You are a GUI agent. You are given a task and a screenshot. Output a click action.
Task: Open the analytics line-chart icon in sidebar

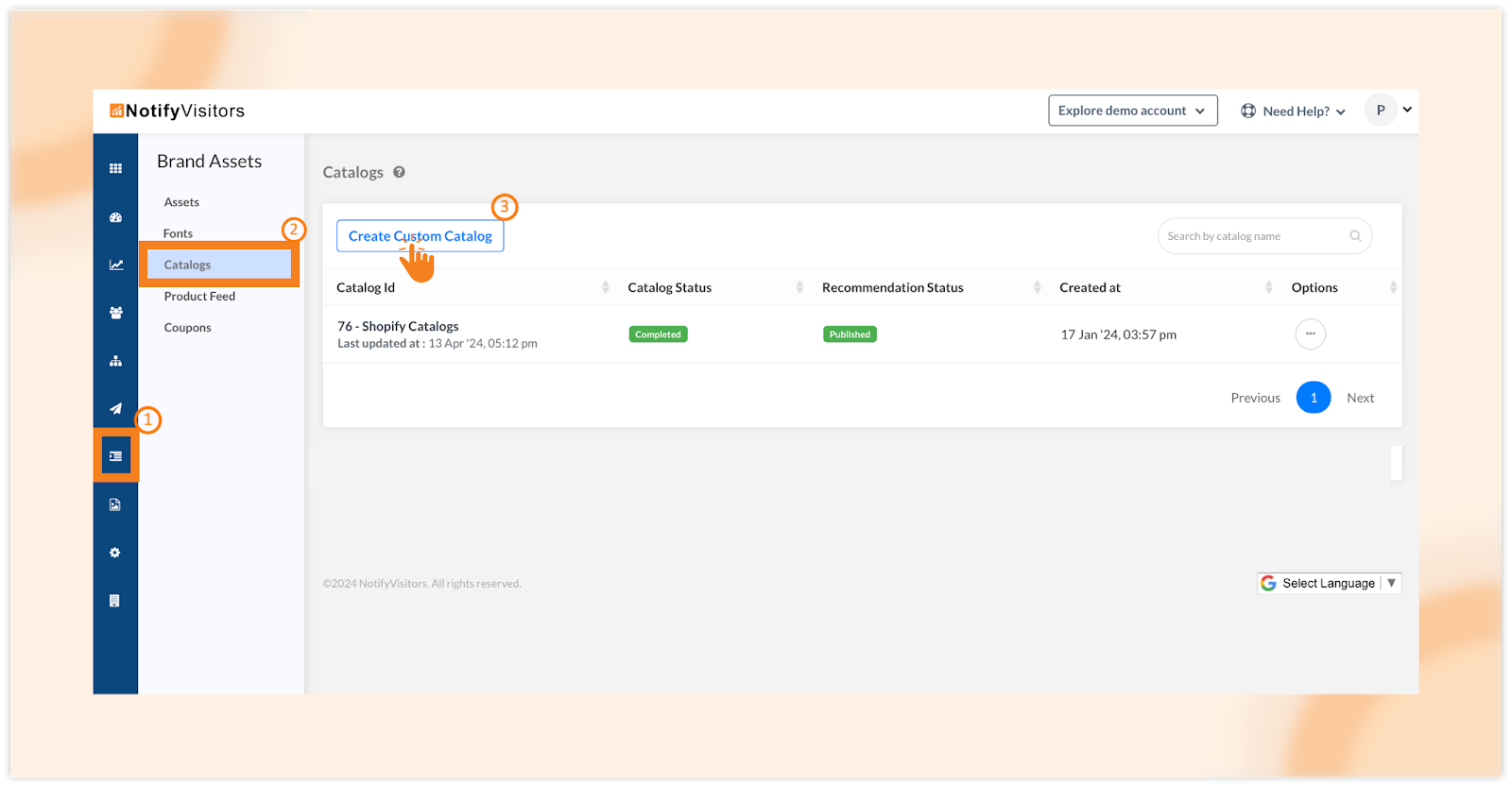[115, 265]
